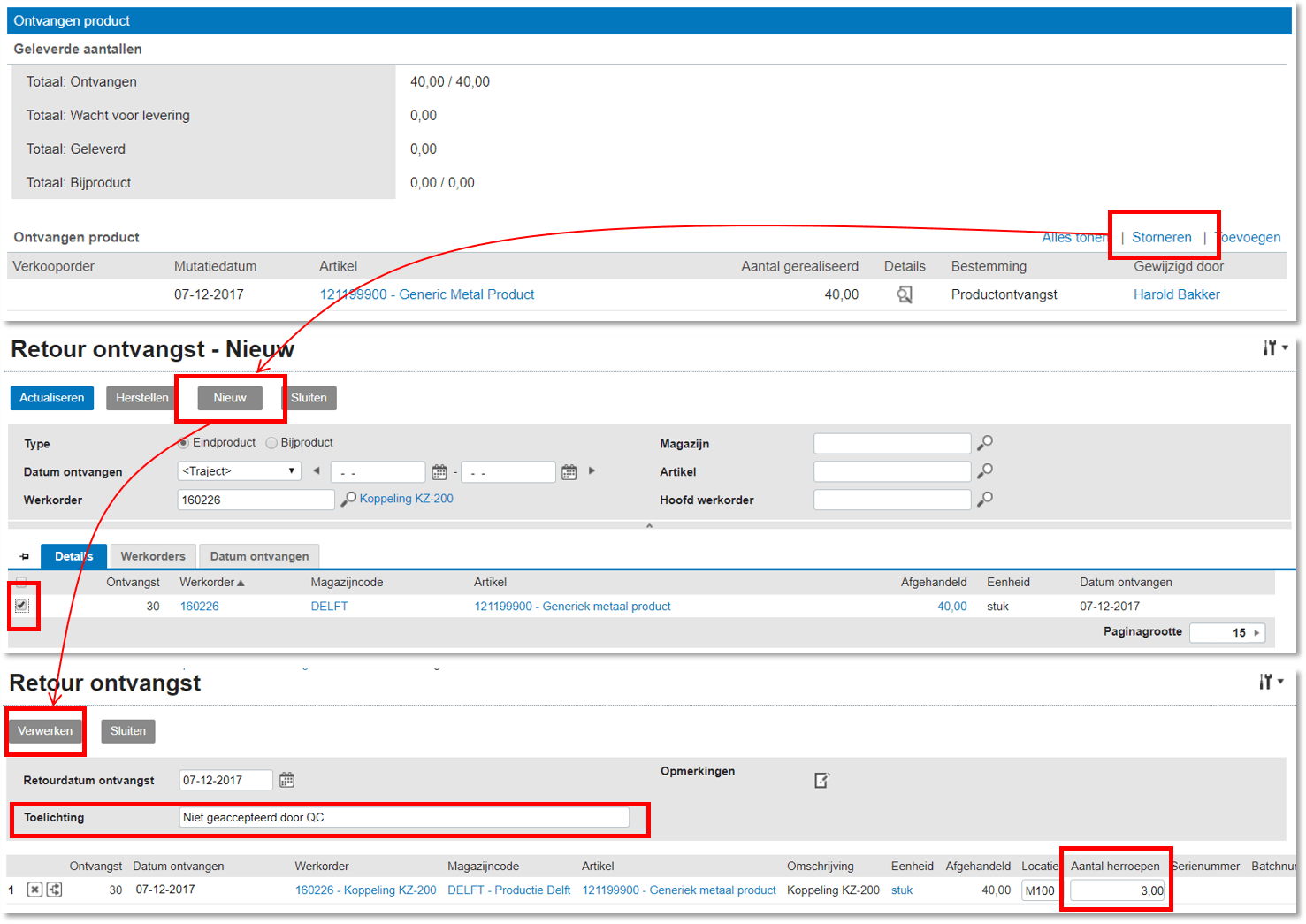Open the first calendar picker in Datum ontvangen
Viewport: 1306px width, 924px height.
(x=439, y=472)
